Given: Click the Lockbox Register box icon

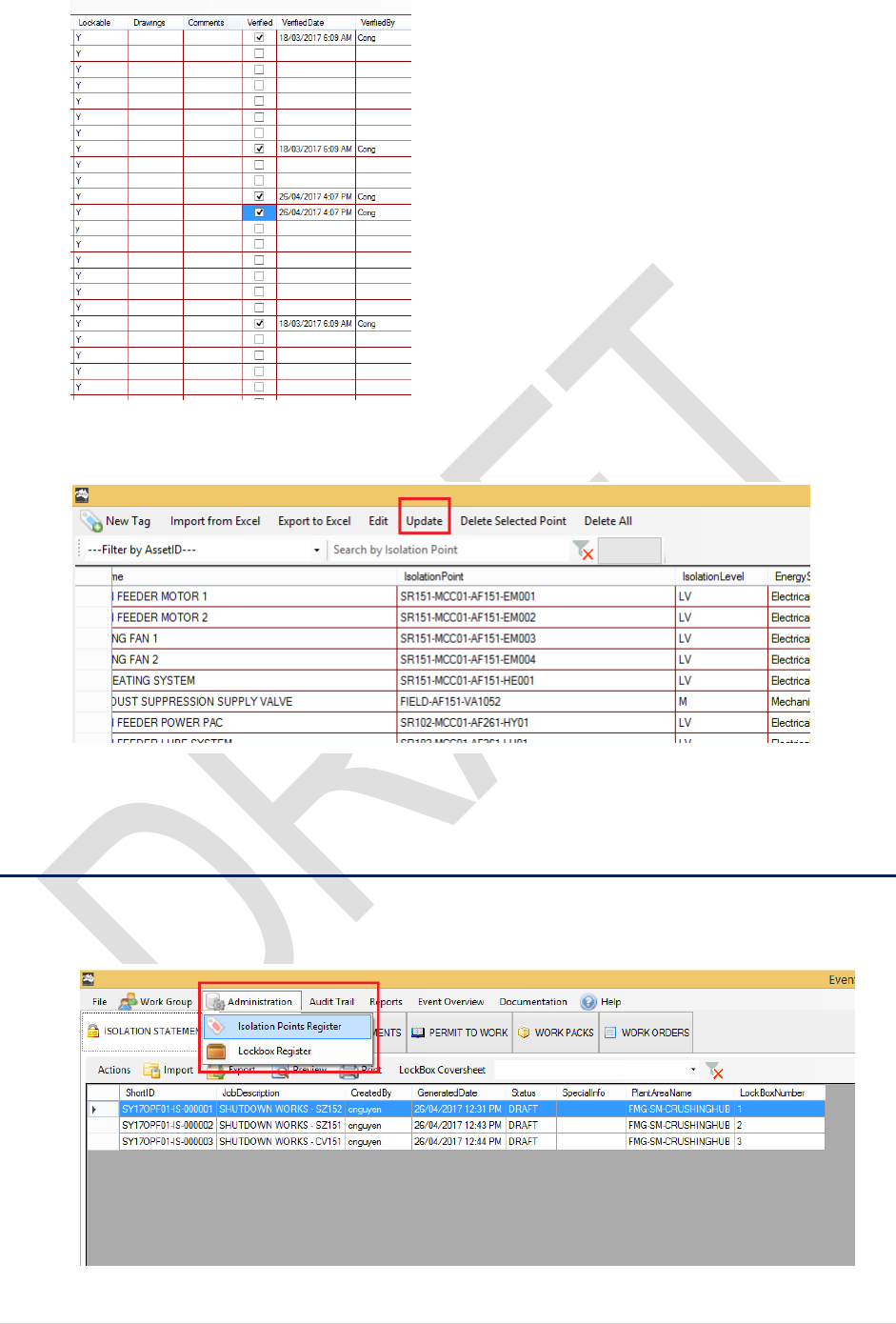Looking at the screenshot, I should (217, 1051).
